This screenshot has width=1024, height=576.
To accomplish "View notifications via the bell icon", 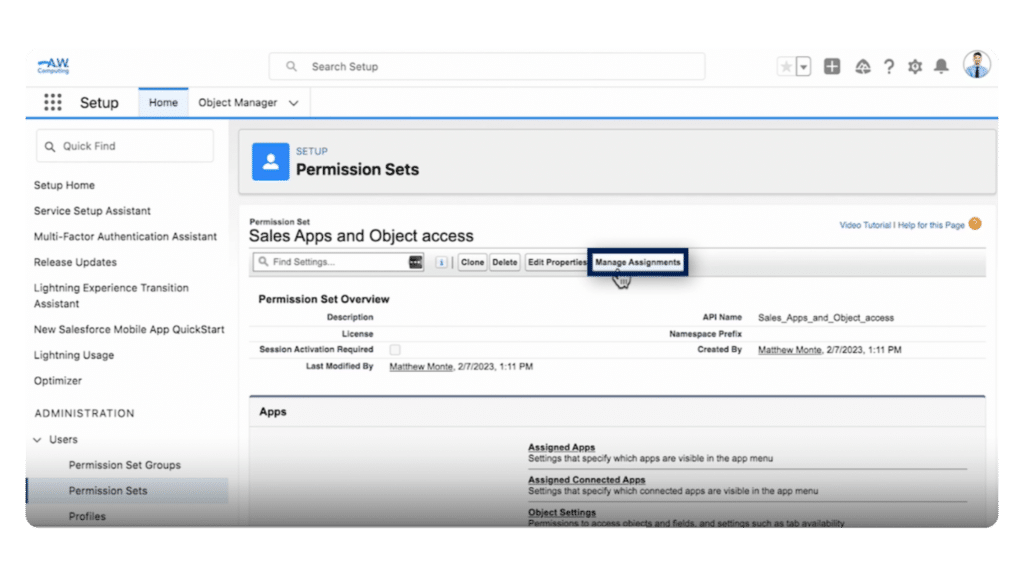I will [940, 66].
